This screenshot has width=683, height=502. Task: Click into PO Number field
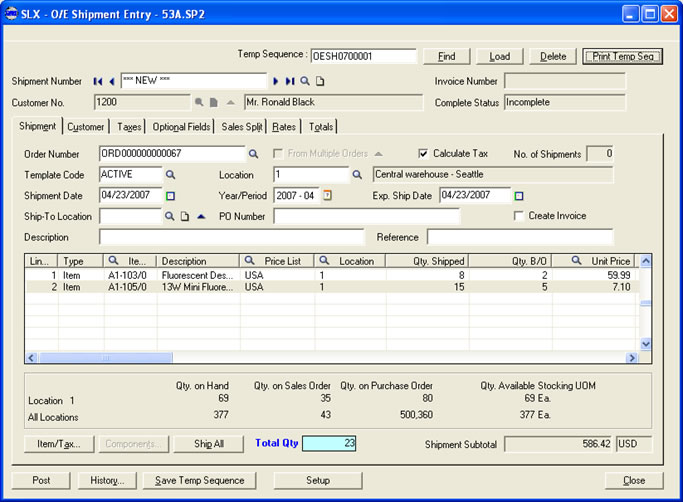click(x=367, y=216)
